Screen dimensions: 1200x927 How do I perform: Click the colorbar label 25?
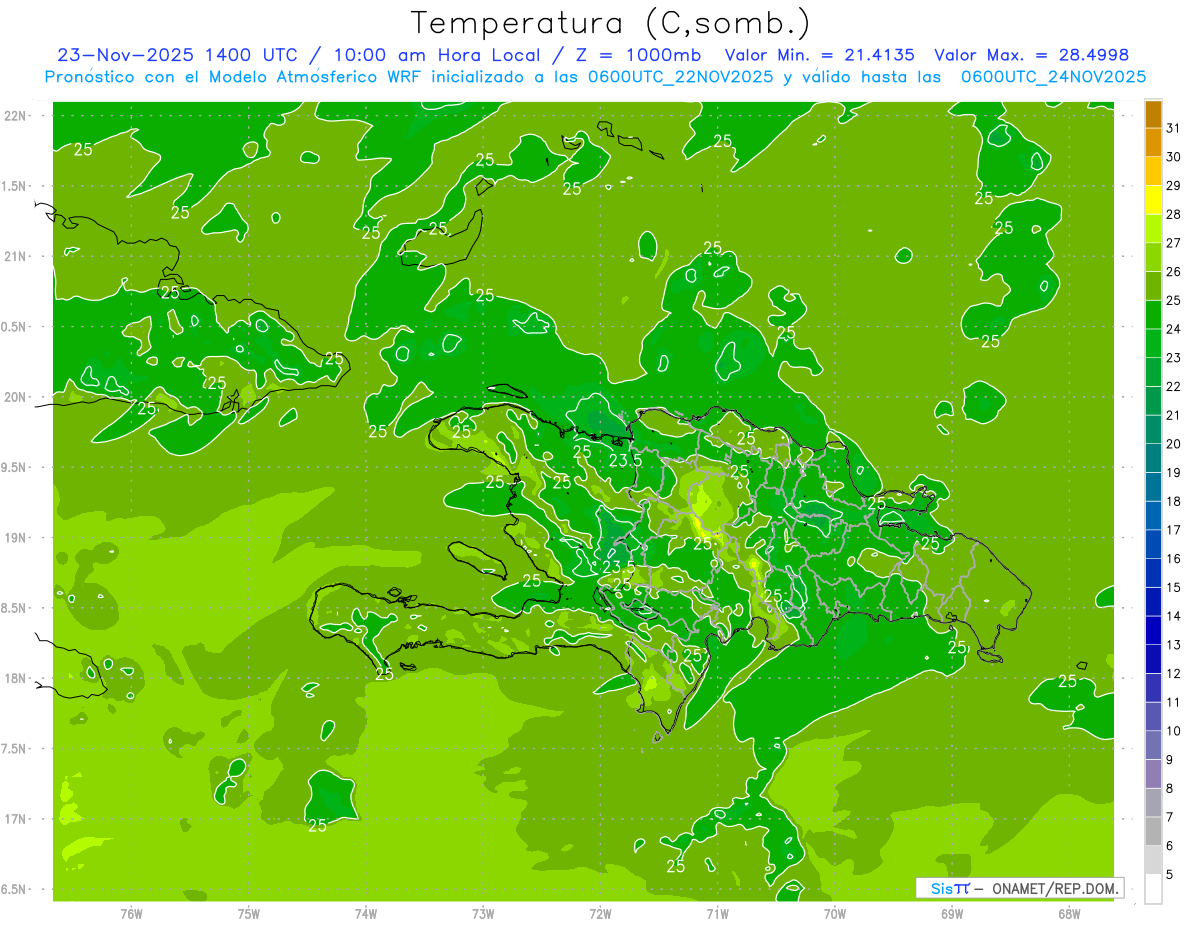pyautogui.click(x=1174, y=300)
